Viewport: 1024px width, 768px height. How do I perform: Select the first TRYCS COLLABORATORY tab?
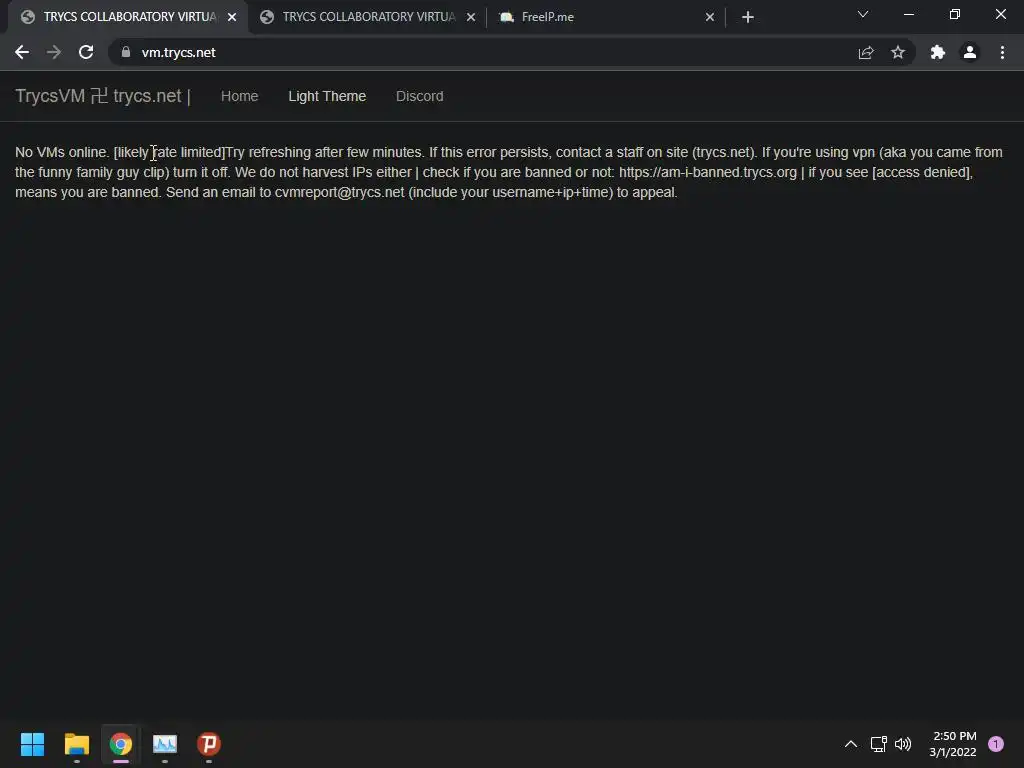click(127, 17)
